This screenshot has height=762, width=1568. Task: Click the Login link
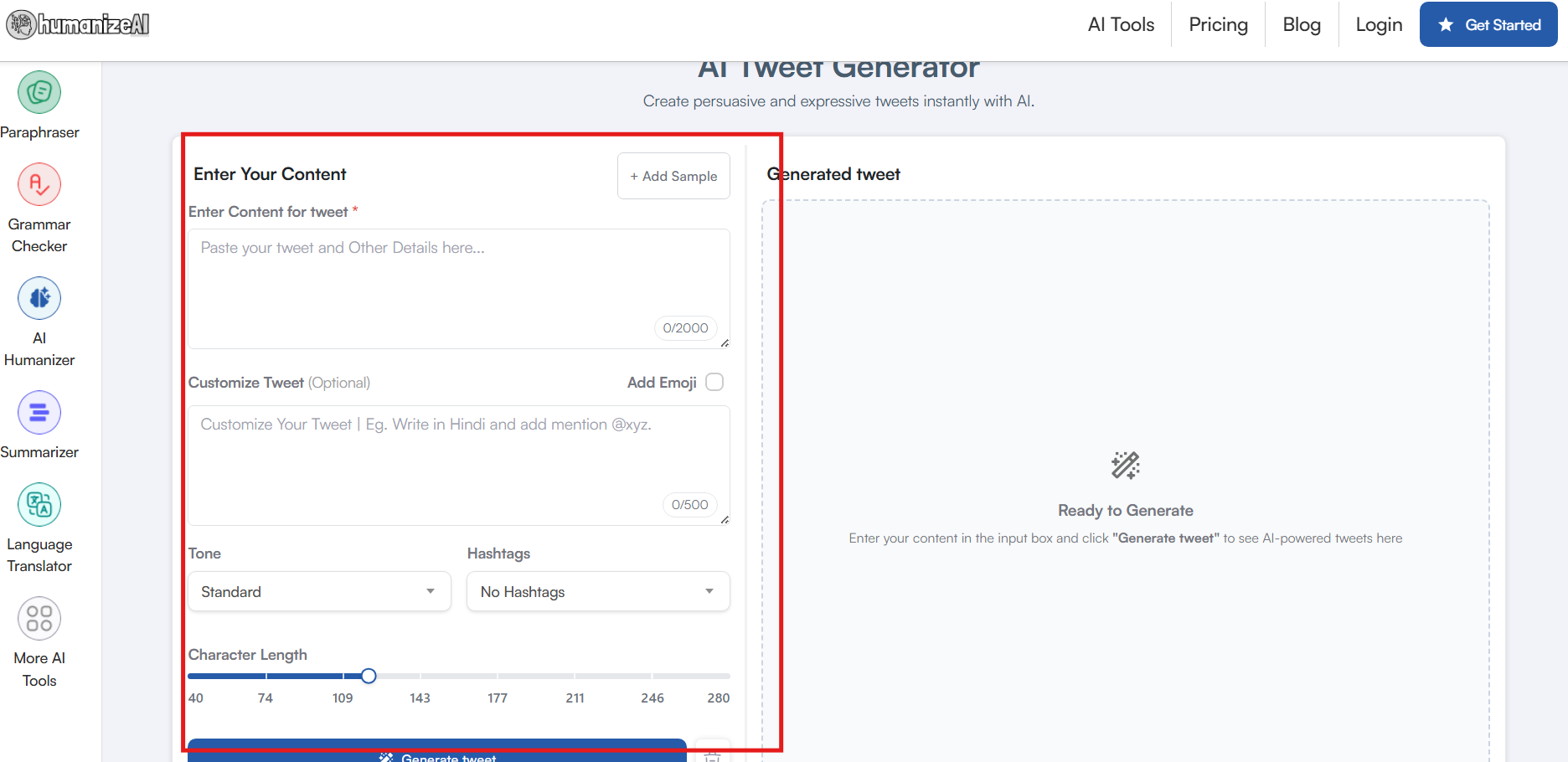click(x=1379, y=25)
